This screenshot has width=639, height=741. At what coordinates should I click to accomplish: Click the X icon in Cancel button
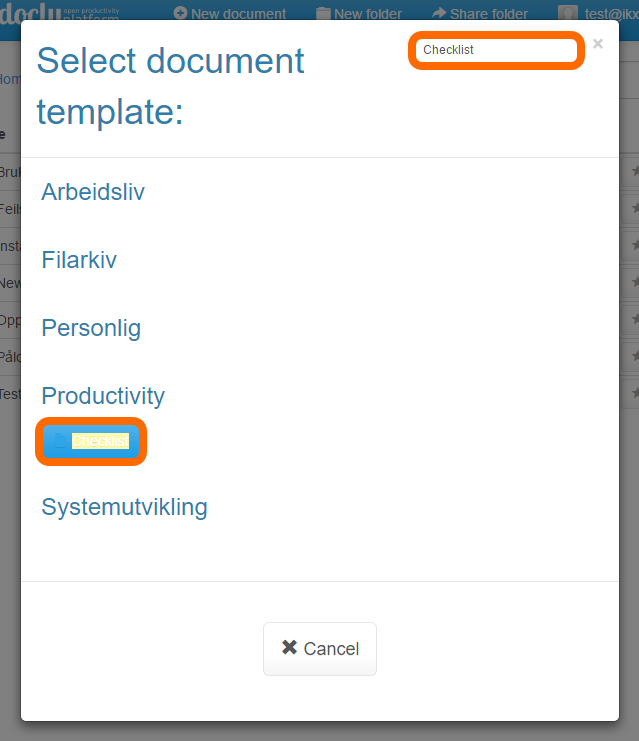coord(289,647)
